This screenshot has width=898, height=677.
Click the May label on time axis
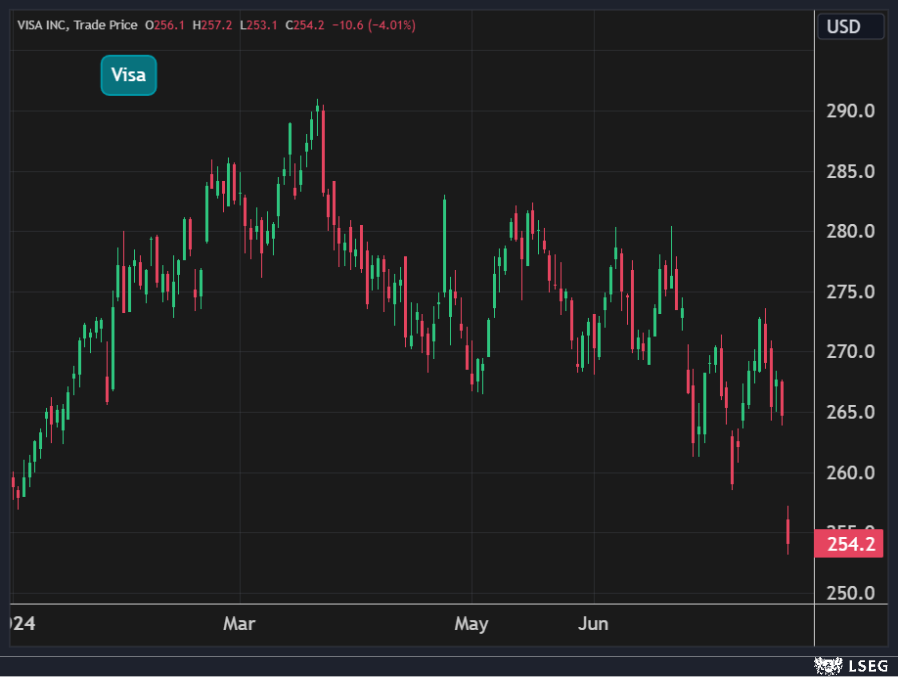[471, 624]
